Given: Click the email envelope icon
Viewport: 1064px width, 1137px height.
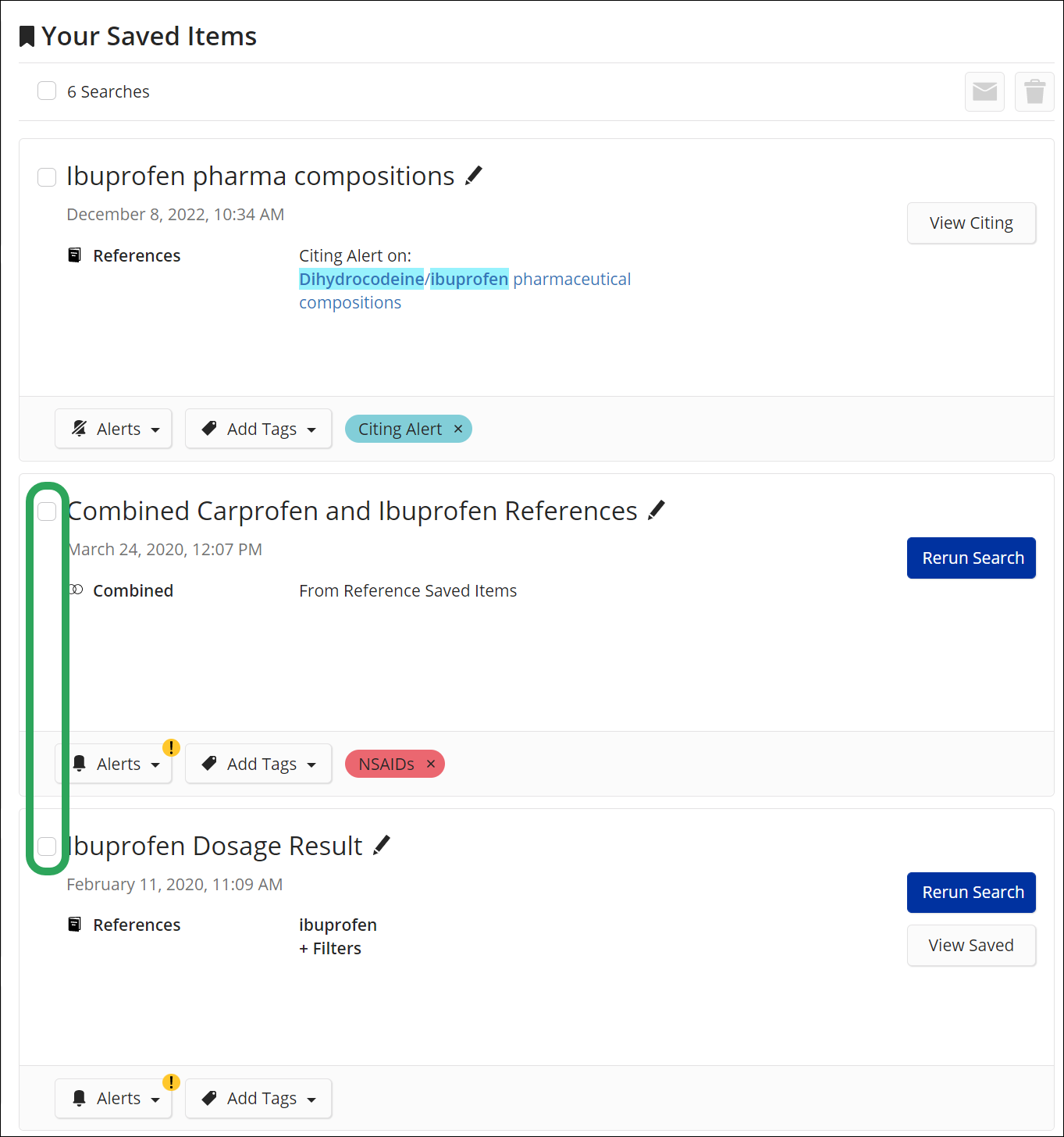Looking at the screenshot, I should click(984, 92).
